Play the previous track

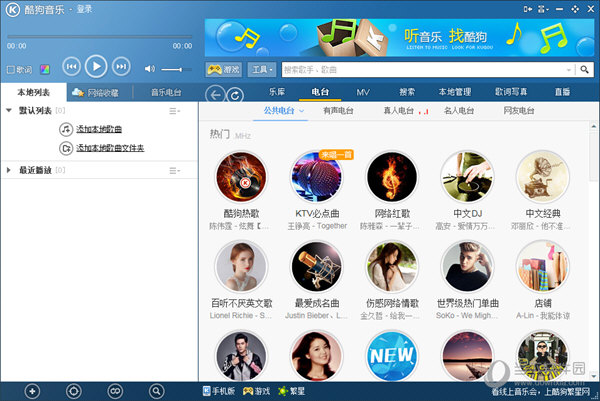(x=72, y=67)
